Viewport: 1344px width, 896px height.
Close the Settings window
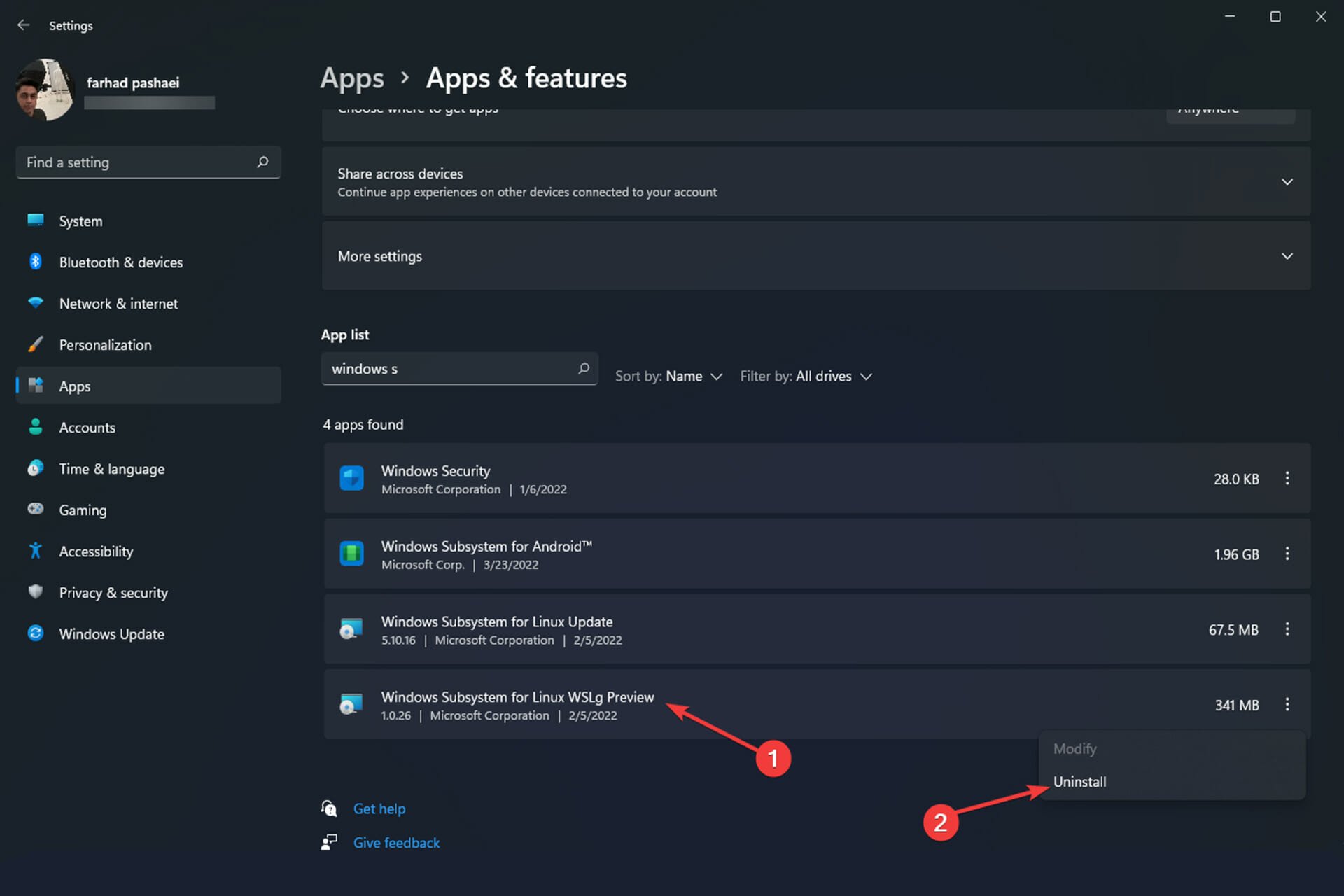coord(1321,16)
